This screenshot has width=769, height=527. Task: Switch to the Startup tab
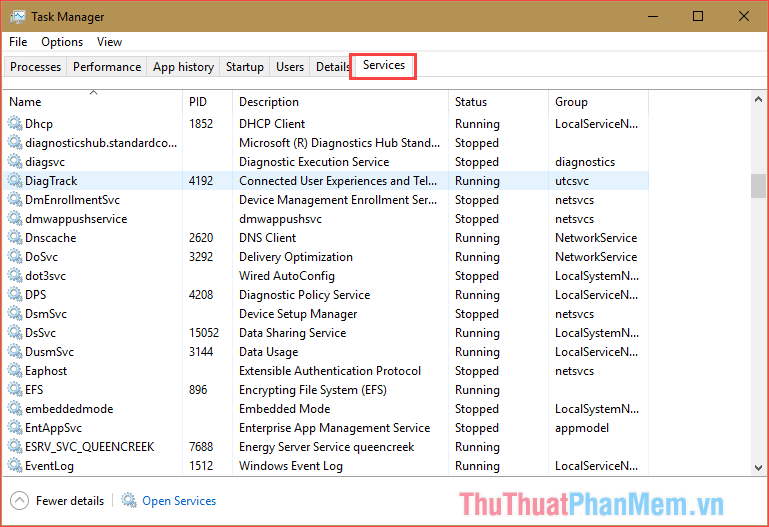click(x=245, y=67)
